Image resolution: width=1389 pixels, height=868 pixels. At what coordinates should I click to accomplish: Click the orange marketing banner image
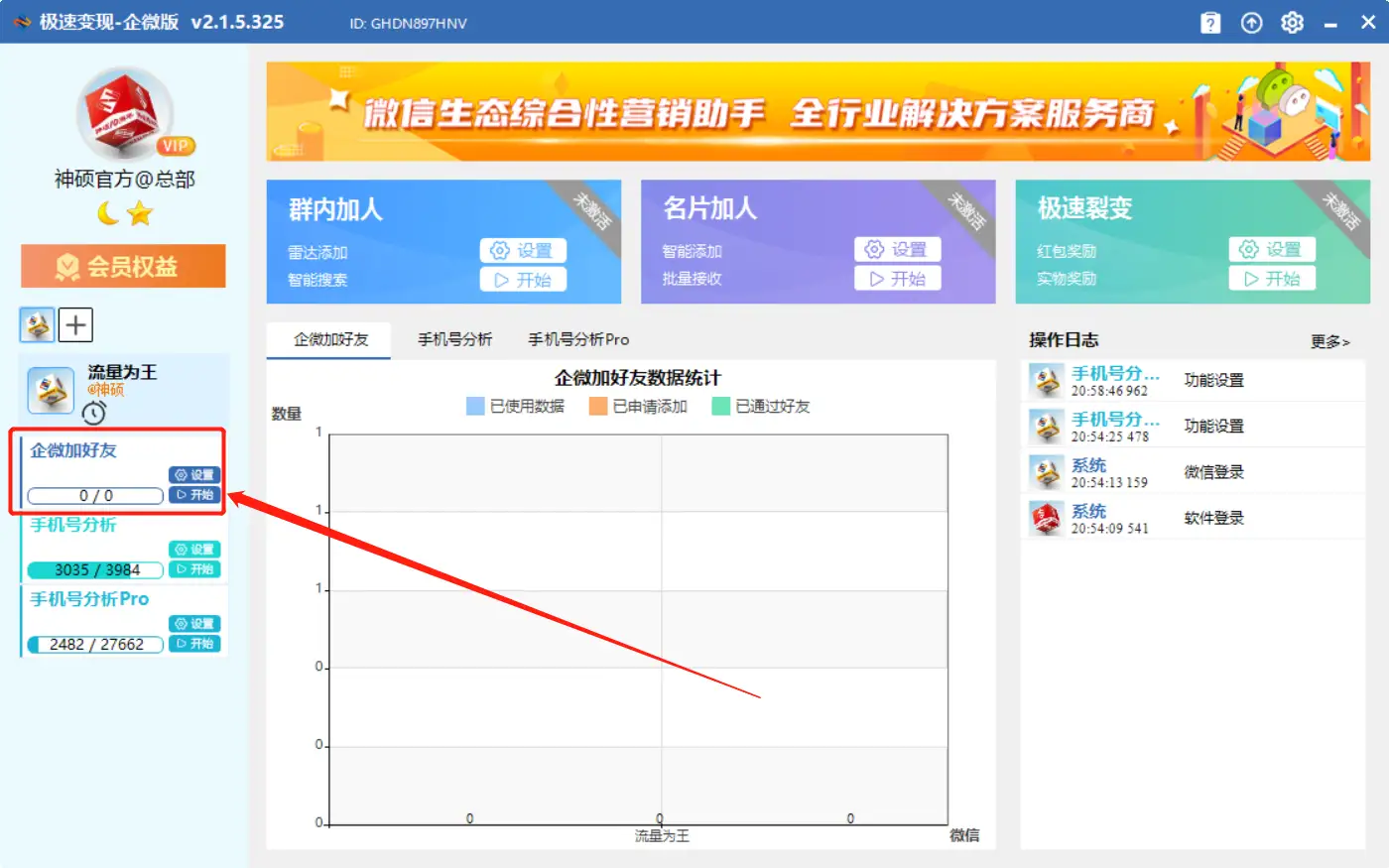pyautogui.click(x=816, y=111)
